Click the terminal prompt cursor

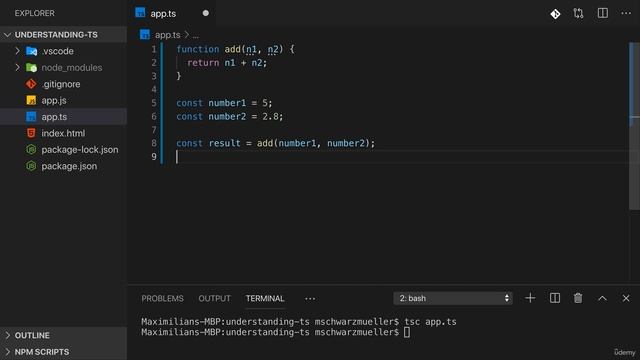[x=407, y=332]
